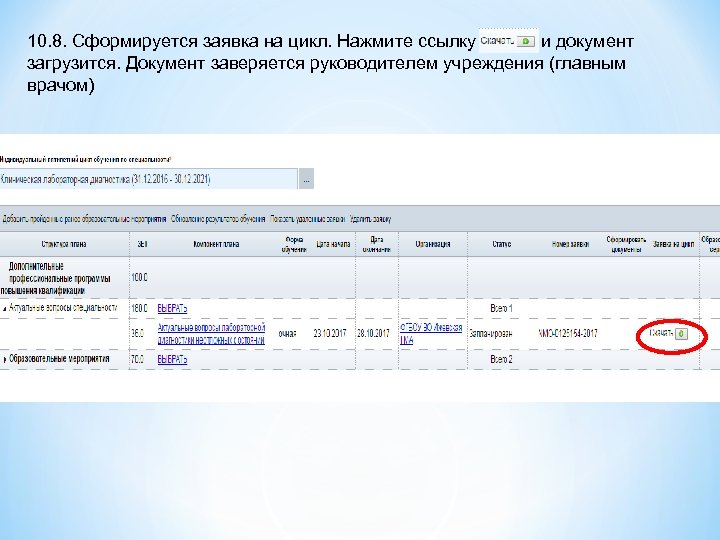Click the Скачать link text in the table
Screen dimensions: 720x540
[x=662, y=333]
